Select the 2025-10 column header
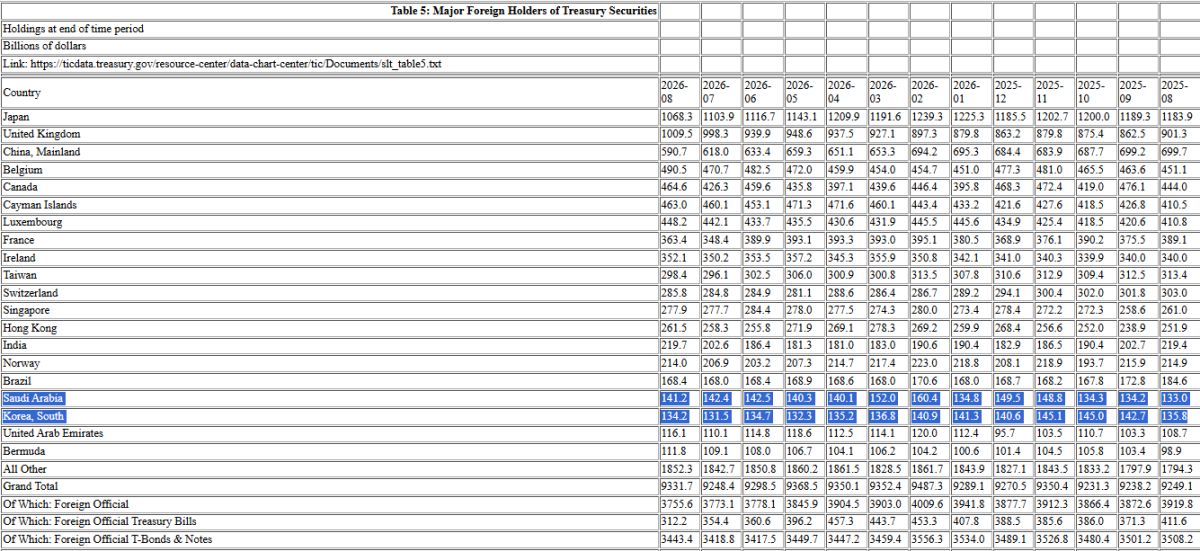The image size is (1200, 551). [1096, 92]
